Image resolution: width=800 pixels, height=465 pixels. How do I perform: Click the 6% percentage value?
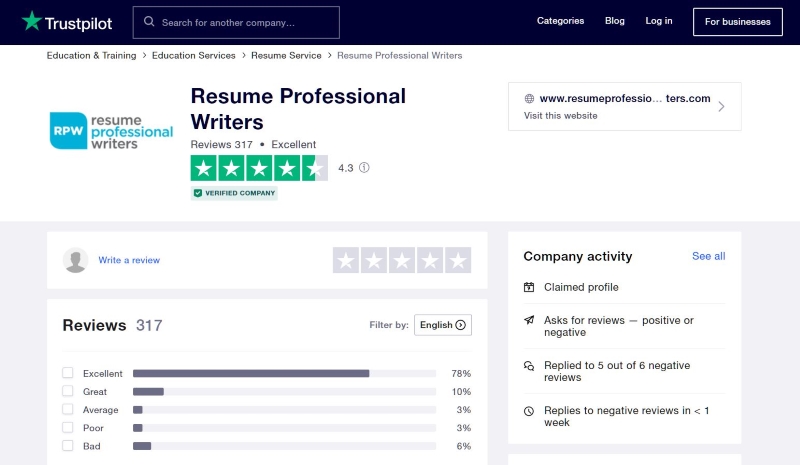click(x=463, y=446)
